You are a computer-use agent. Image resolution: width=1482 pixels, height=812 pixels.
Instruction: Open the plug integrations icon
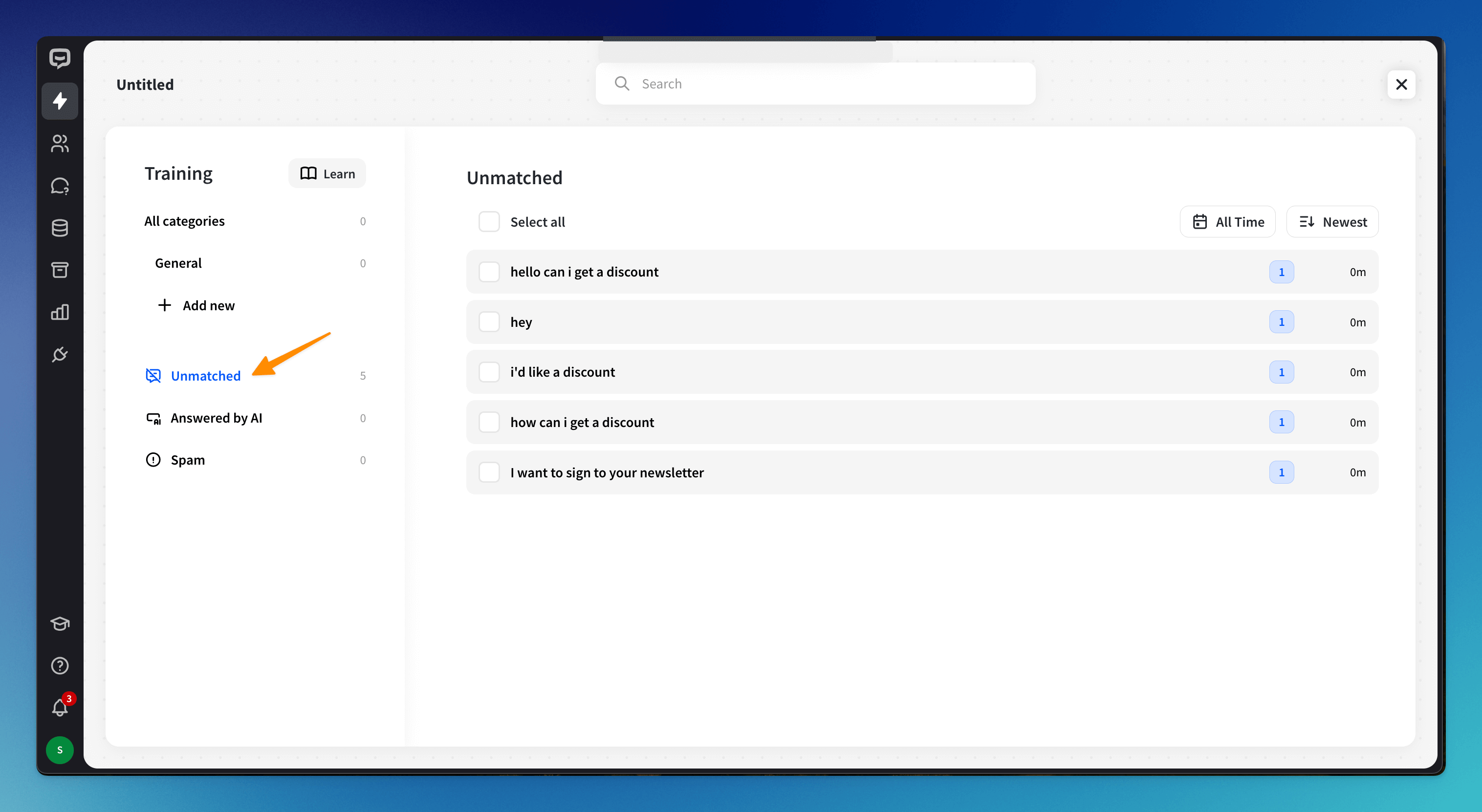click(x=60, y=354)
